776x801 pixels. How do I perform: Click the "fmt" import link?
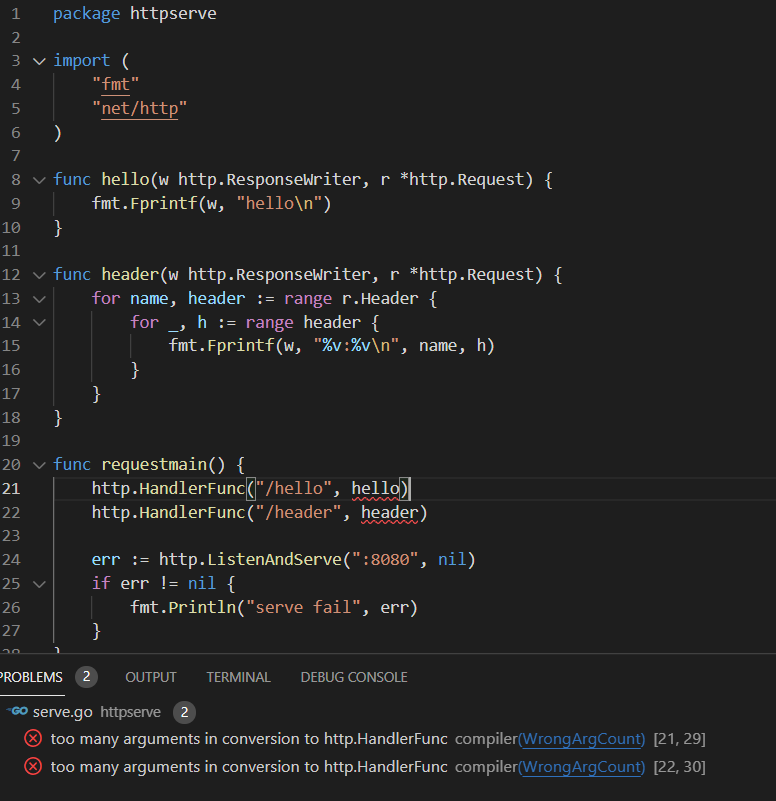[x=115, y=84]
